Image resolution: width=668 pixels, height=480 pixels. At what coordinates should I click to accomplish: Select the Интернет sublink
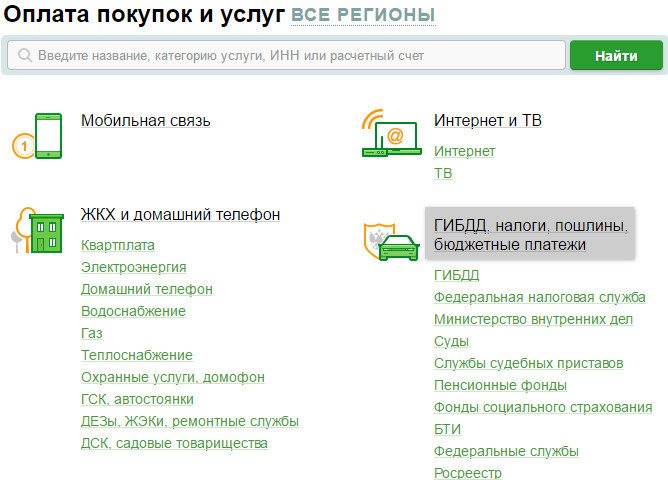click(464, 151)
